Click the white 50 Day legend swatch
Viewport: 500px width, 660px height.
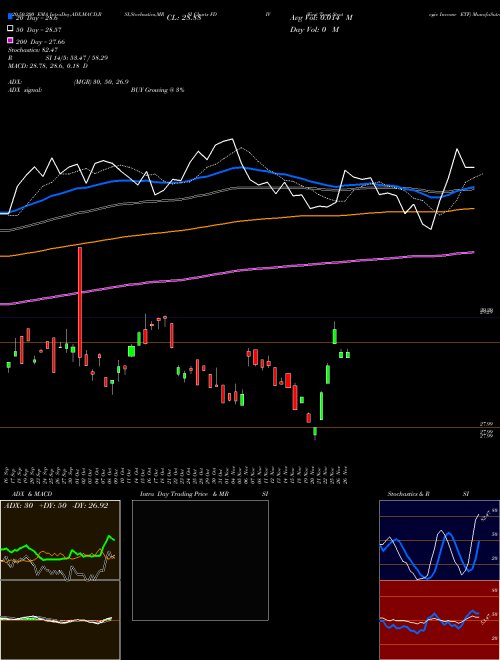pyautogui.click(x=10, y=29)
